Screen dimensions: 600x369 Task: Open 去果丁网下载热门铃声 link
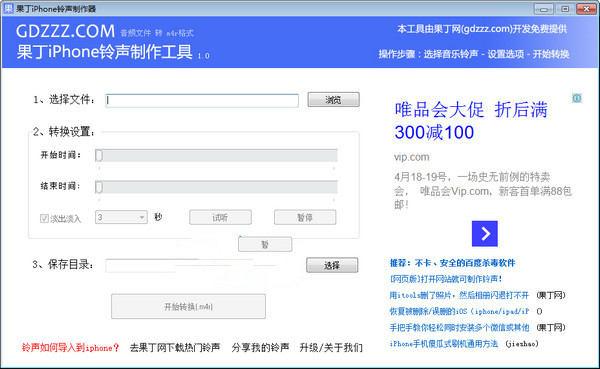pyautogui.click(x=175, y=348)
